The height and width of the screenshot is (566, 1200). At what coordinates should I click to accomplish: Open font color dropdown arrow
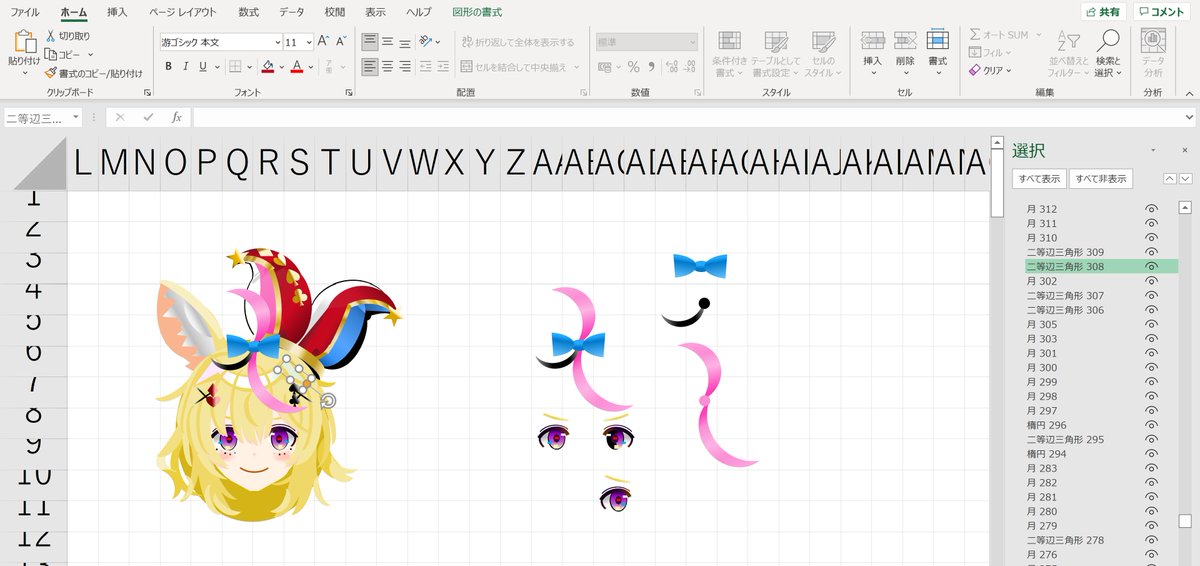point(310,67)
